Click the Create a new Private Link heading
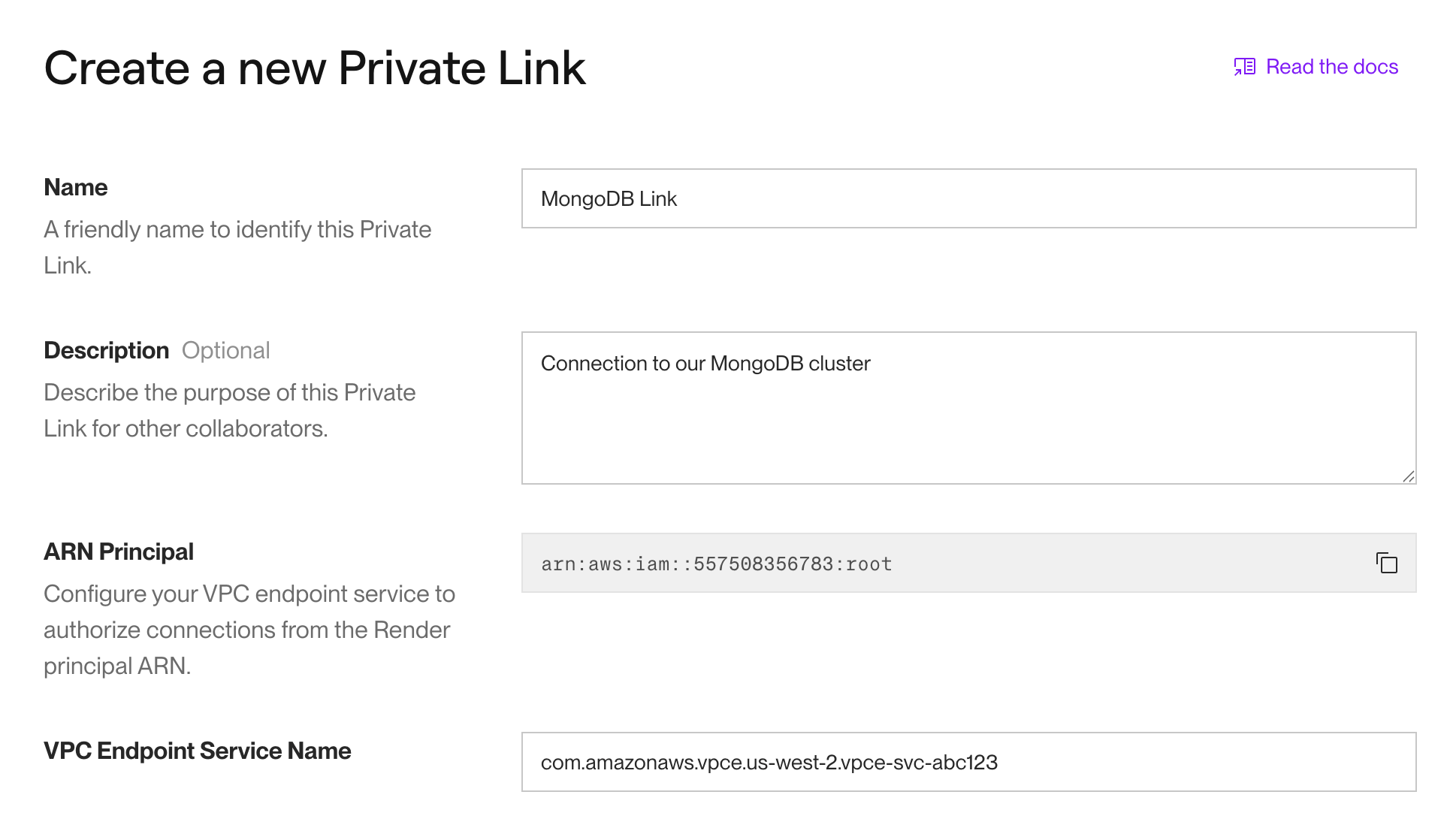The height and width of the screenshot is (825, 1456). point(316,68)
